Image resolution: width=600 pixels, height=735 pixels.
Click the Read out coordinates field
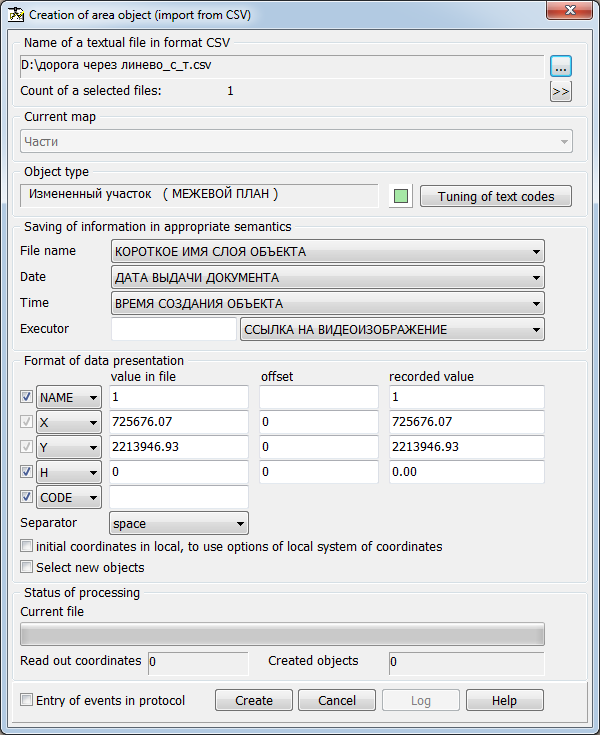(x=198, y=663)
